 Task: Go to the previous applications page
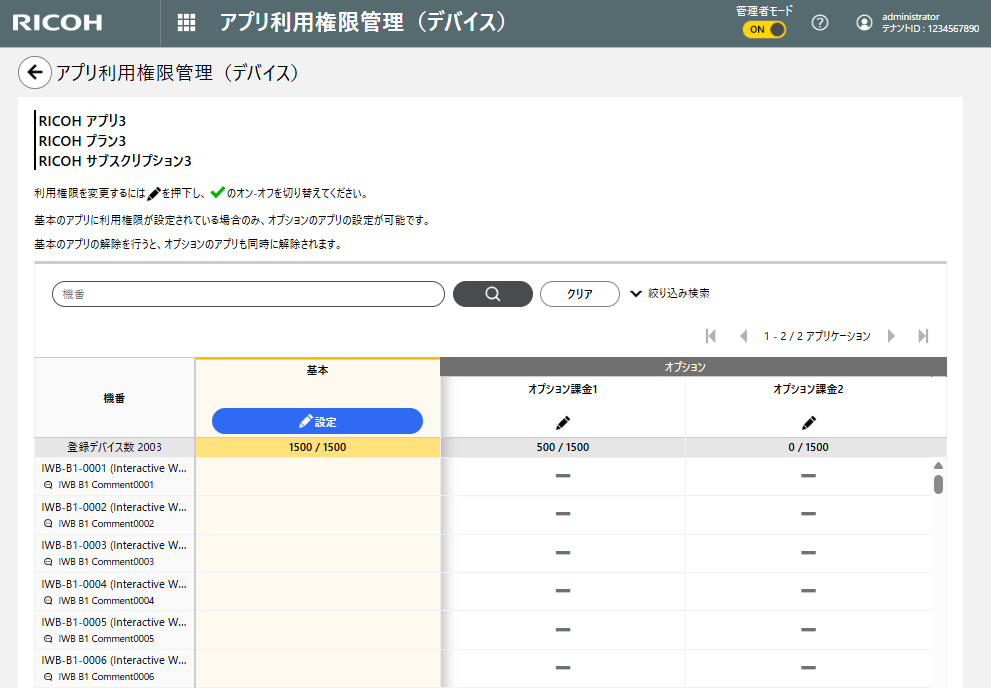click(x=743, y=336)
